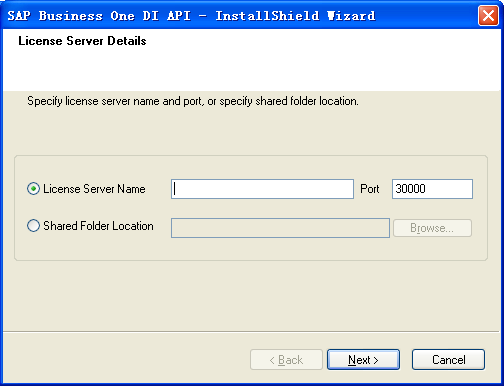Click the "Shared Folder Location" label text
This screenshot has width=504, height=386.
coord(98,226)
